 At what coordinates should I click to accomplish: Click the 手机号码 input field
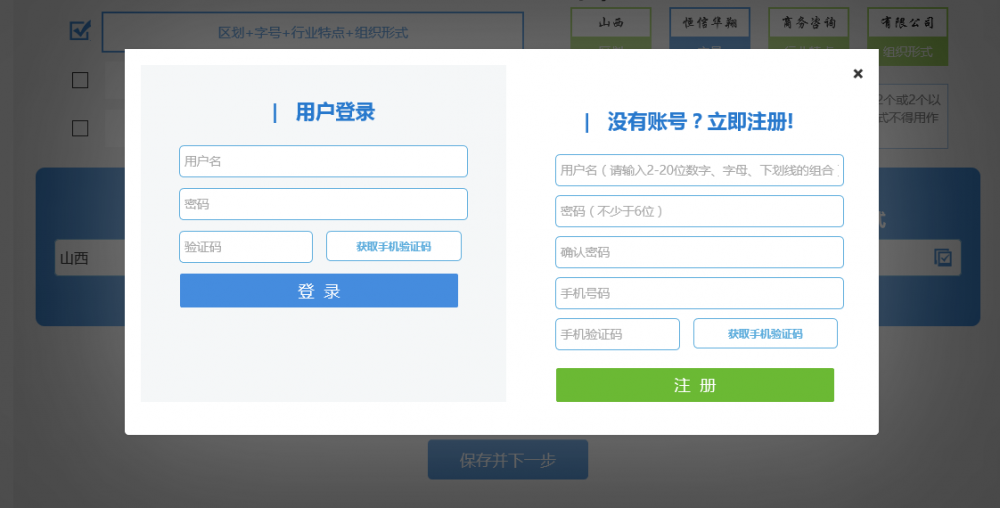pyautogui.click(x=699, y=293)
